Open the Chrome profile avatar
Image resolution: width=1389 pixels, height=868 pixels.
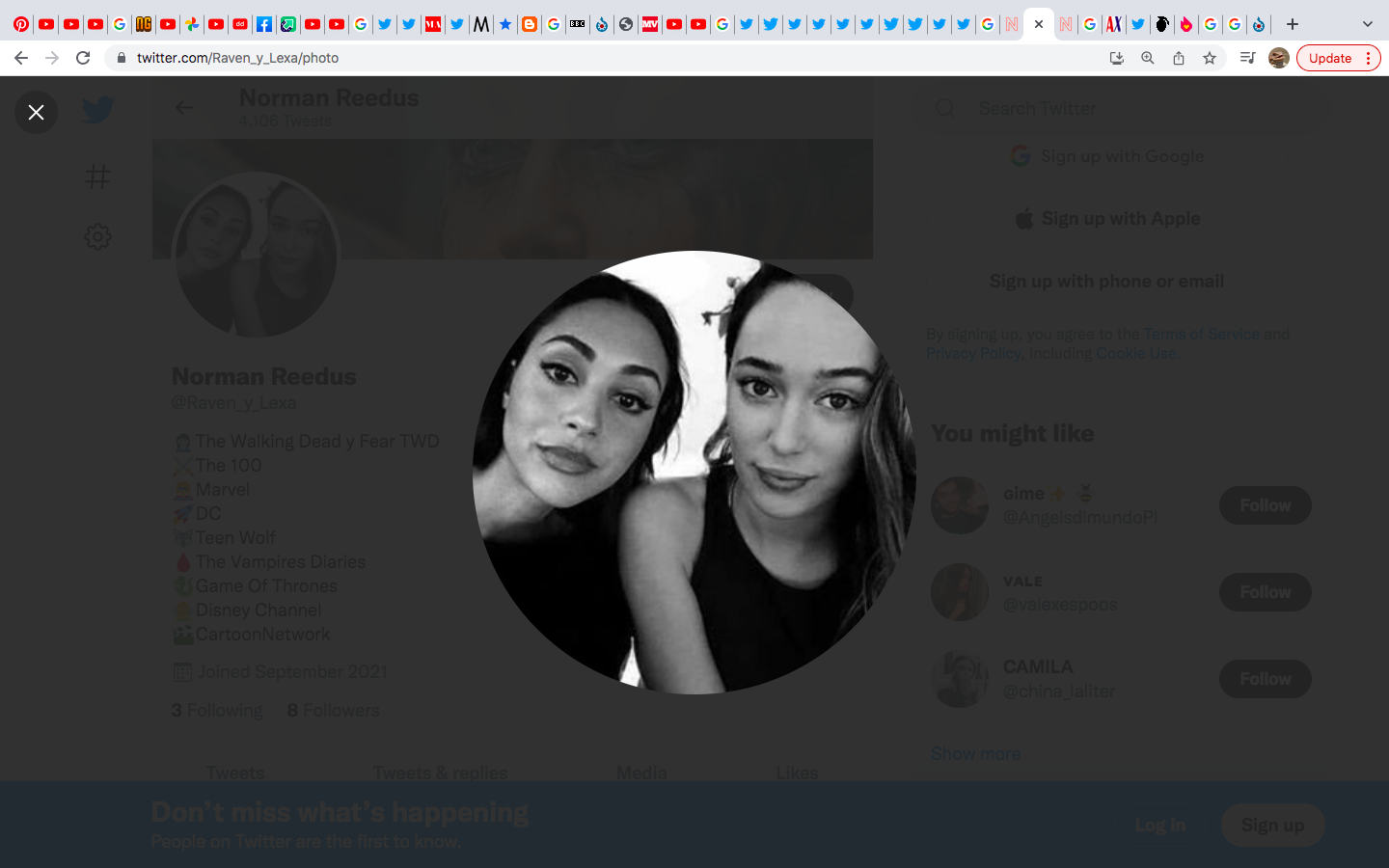(1279, 58)
